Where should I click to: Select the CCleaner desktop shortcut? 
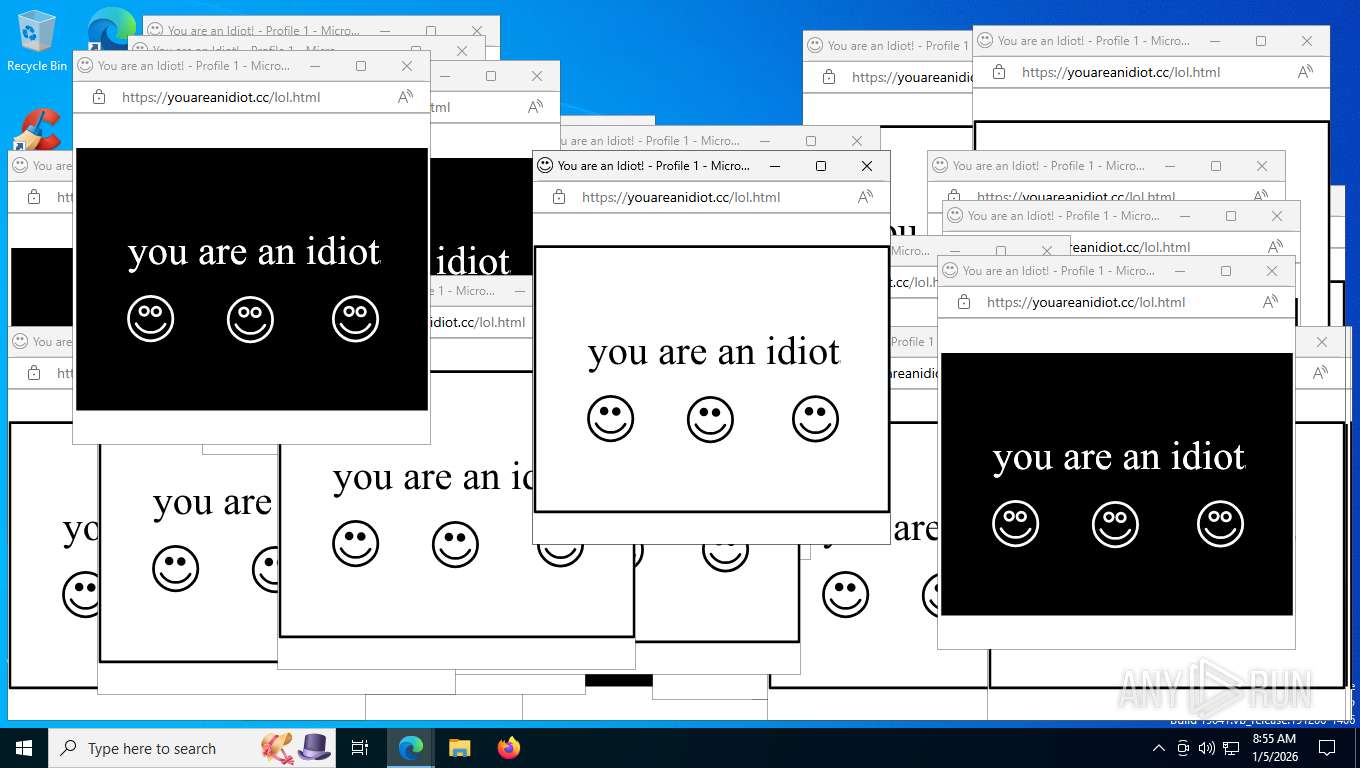38,130
